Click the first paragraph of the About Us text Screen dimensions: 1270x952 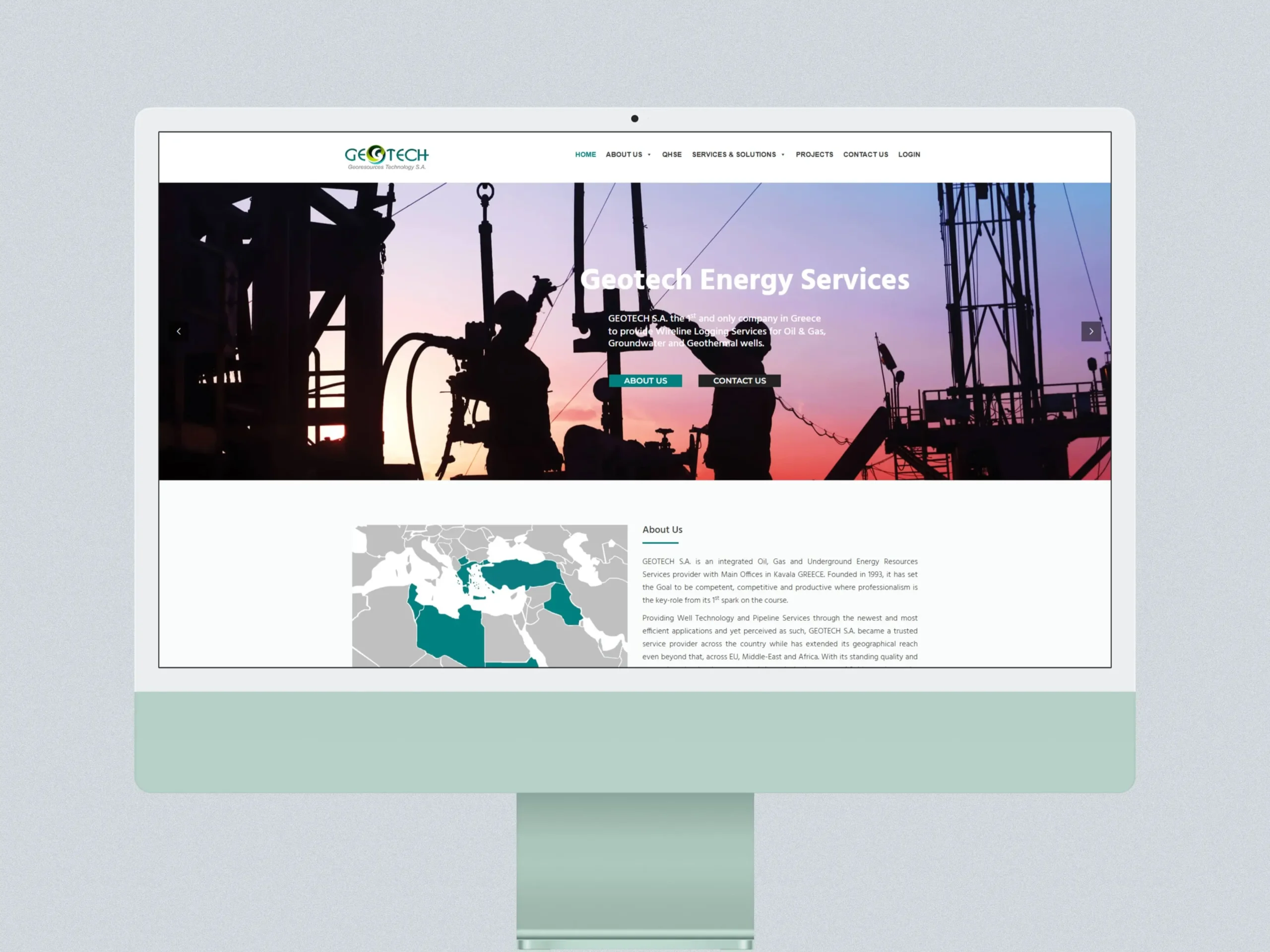(779, 580)
